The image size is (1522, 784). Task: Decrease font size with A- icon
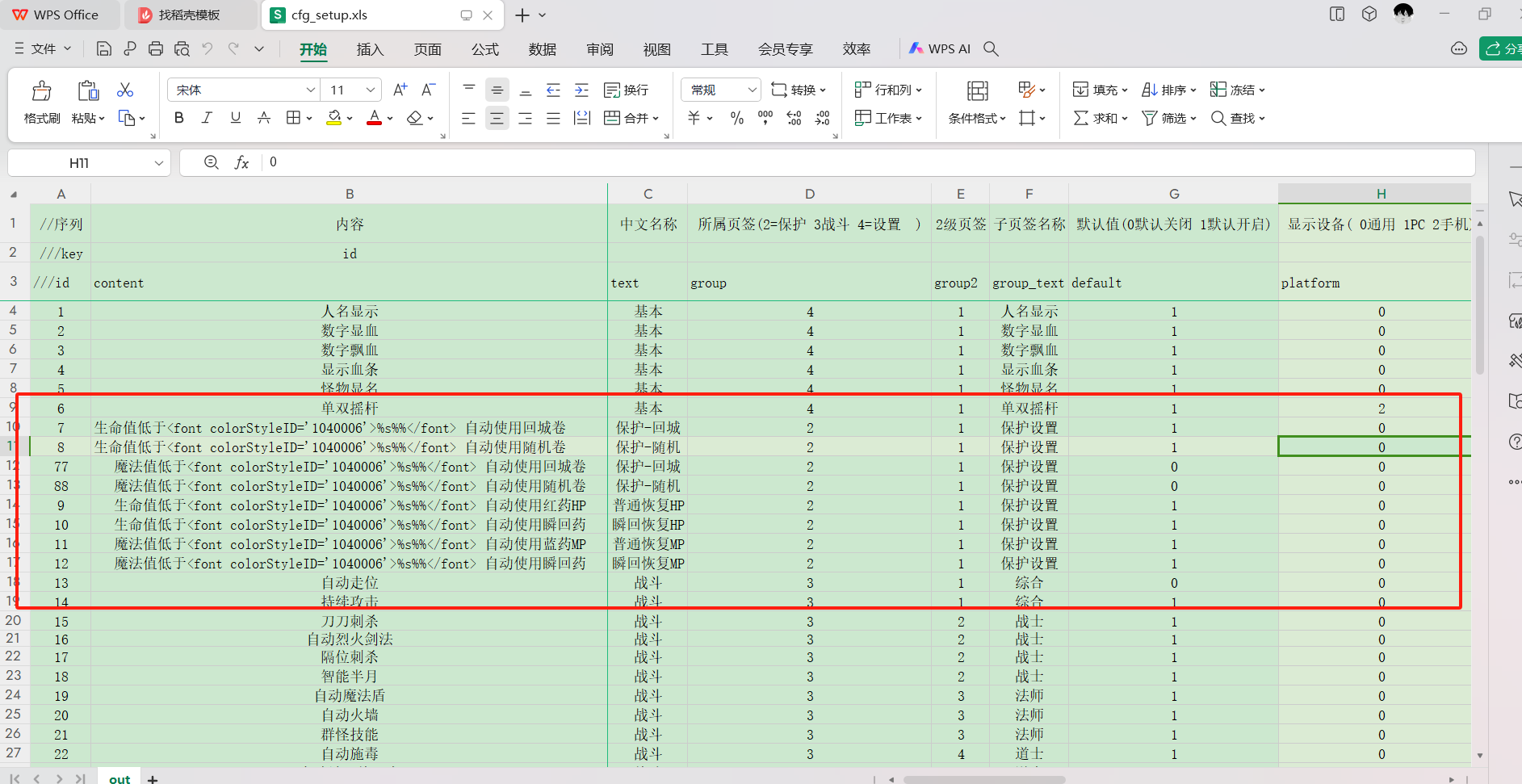tap(429, 90)
